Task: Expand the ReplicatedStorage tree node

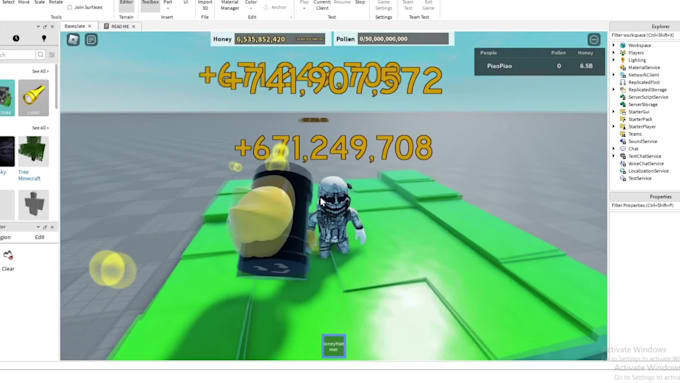Action: coord(614,89)
